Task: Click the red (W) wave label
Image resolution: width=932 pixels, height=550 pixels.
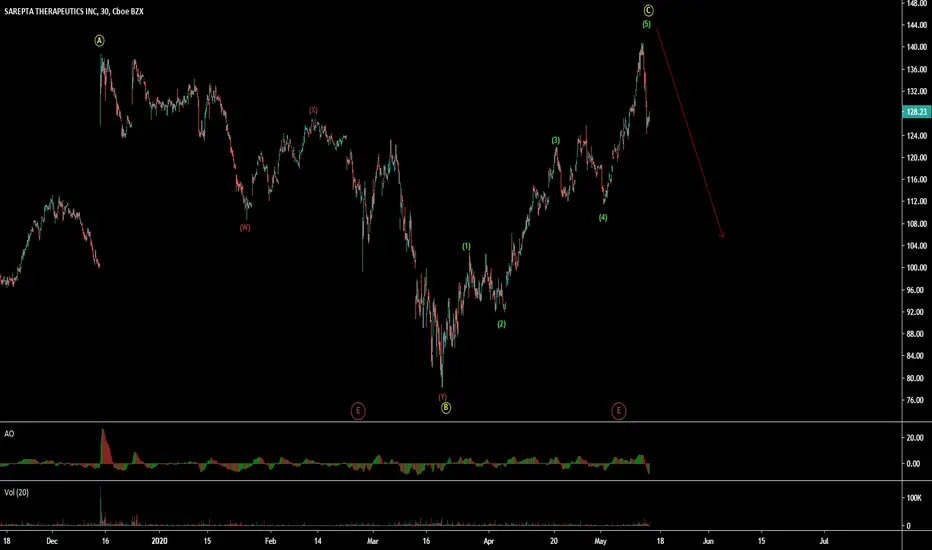Action: click(x=245, y=228)
